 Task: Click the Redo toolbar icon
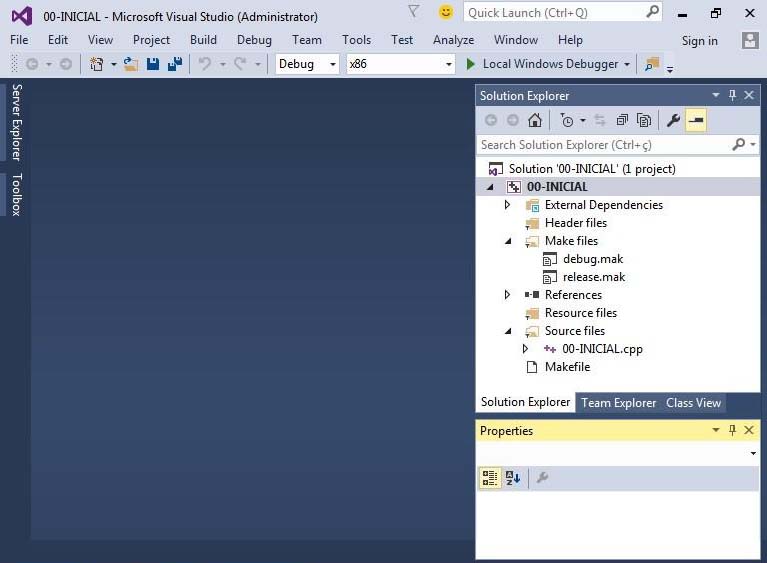click(240, 64)
